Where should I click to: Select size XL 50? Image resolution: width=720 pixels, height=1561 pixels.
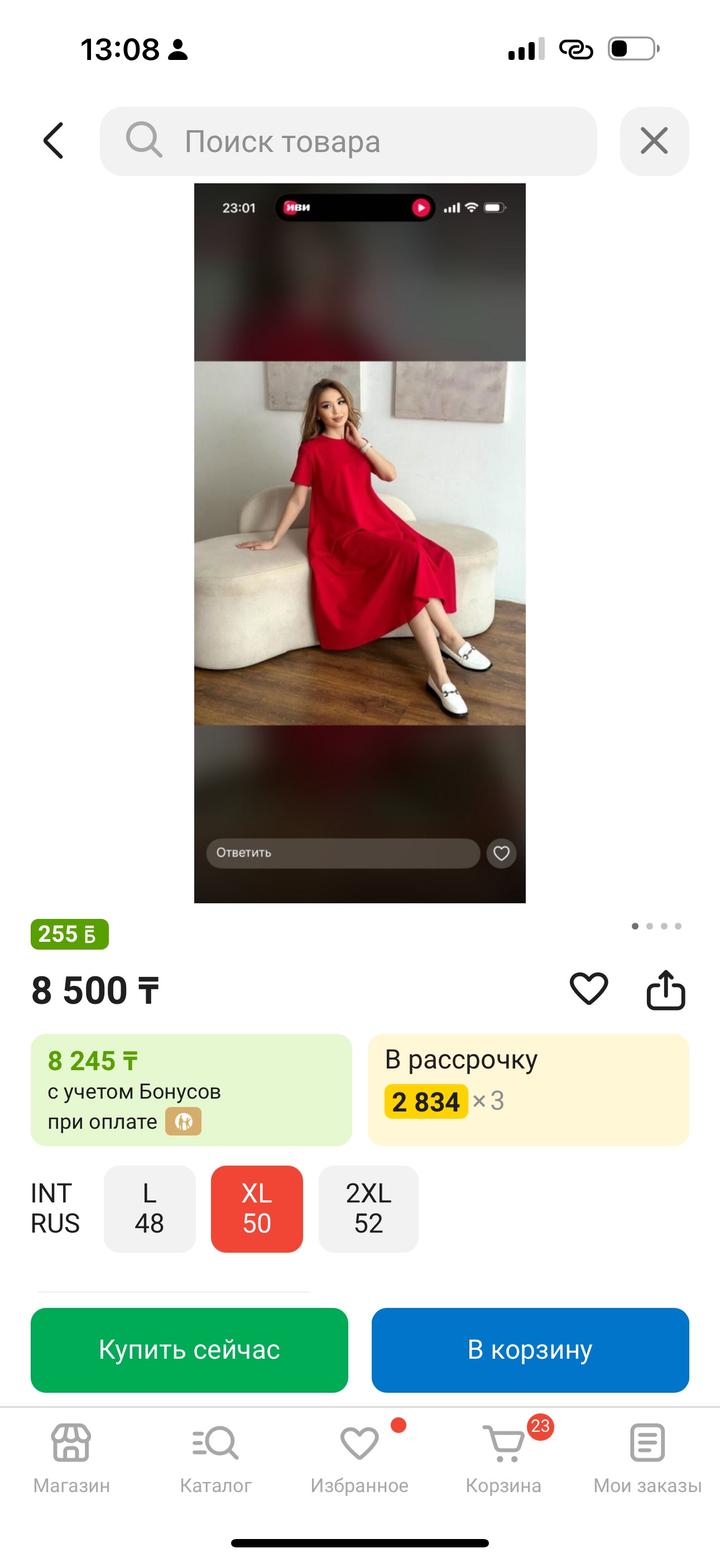(257, 1208)
